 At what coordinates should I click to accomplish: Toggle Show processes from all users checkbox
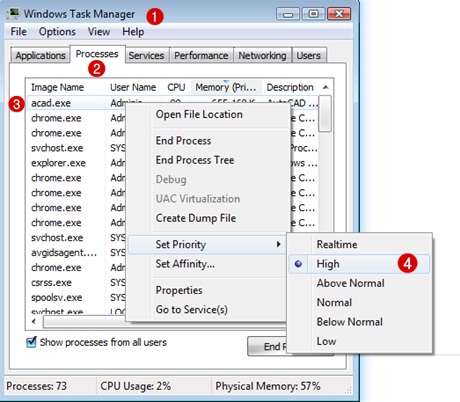pyautogui.click(x=31, y=342)
